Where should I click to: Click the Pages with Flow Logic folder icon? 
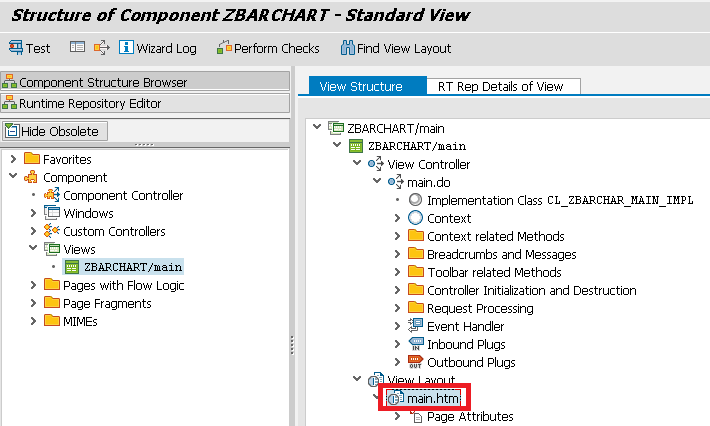pyautogui.click(x=52, y=285)
